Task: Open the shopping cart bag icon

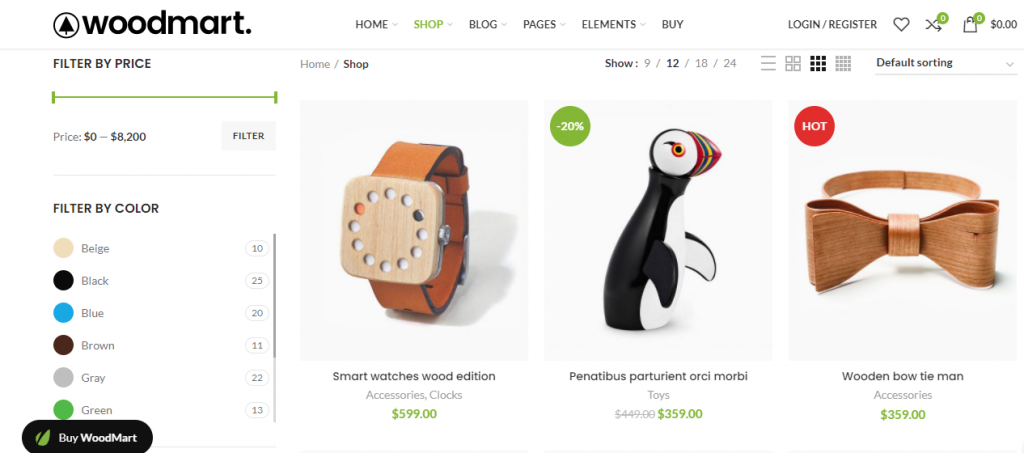Action: (x=970, y=25)
